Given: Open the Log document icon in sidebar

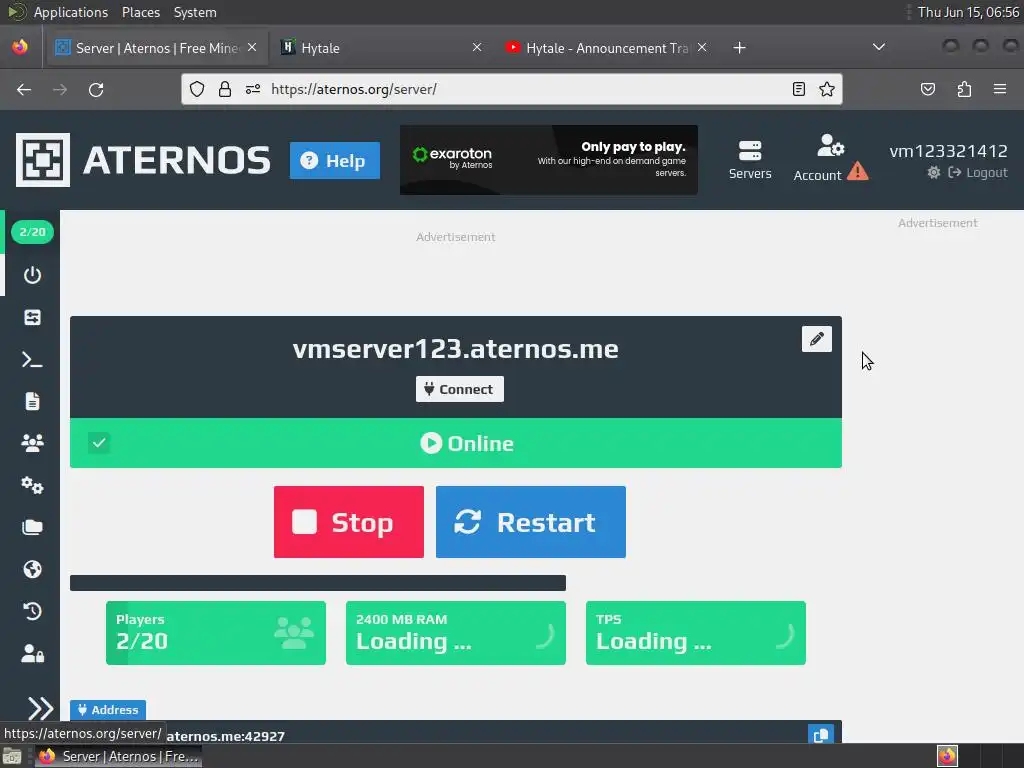Looking at the screenshot, I should [32, 401].
